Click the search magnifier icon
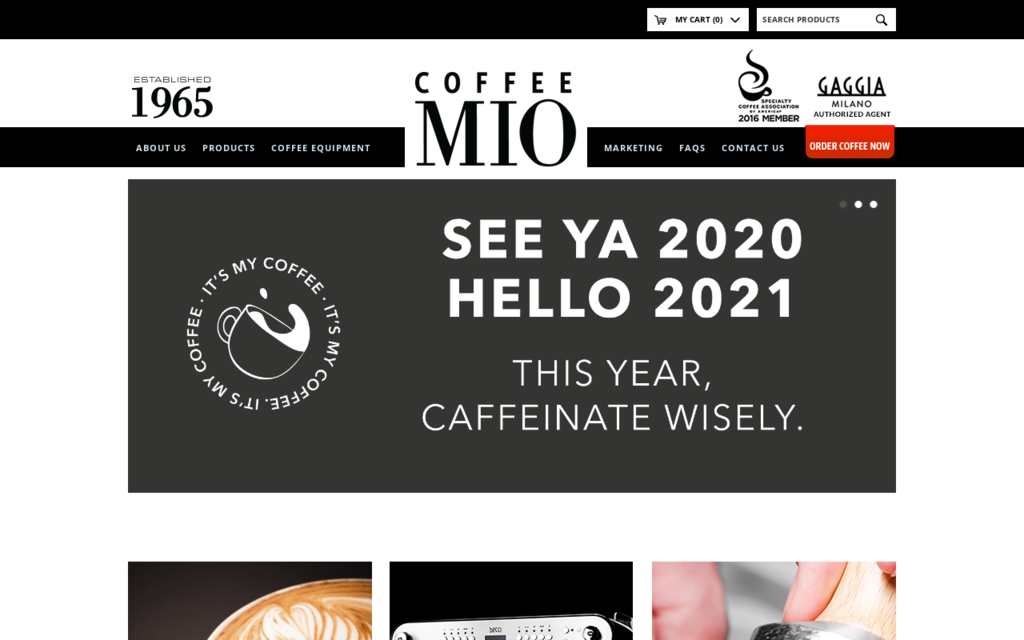This screenshot has width=1024, height=640. pyautogui.click(x=881, y=20)
